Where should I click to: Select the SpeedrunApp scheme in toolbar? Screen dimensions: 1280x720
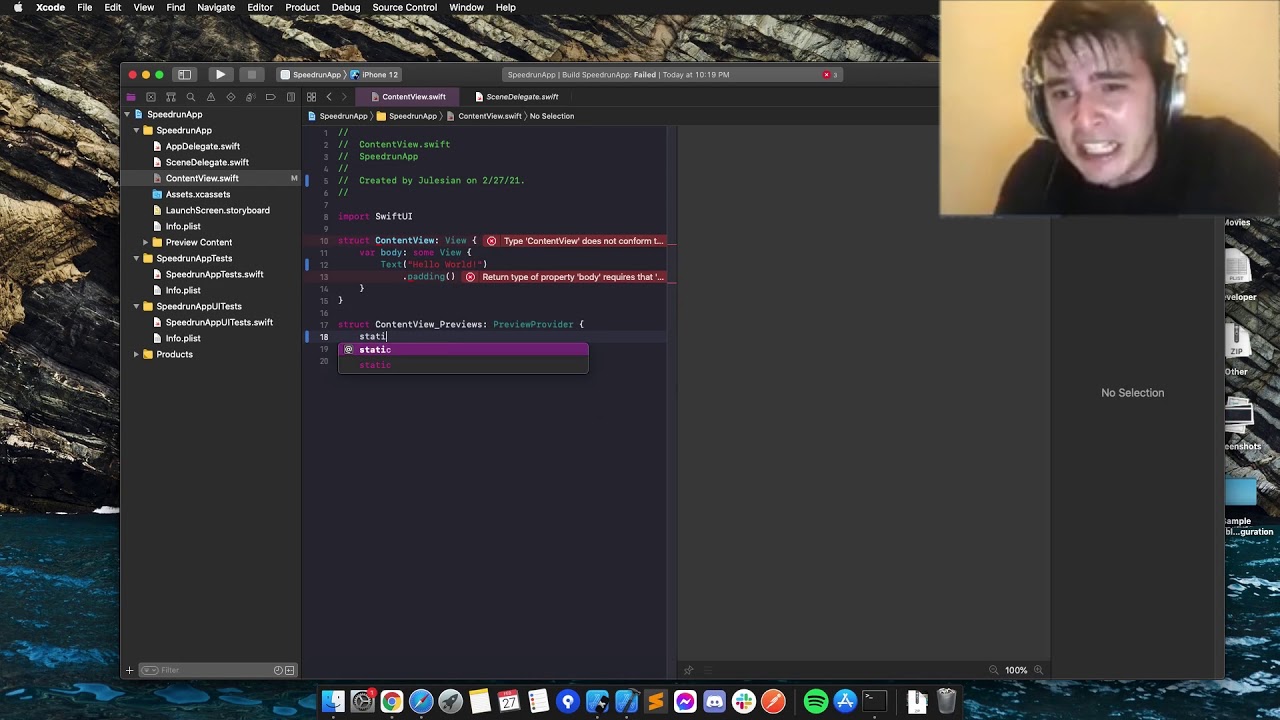(311, 75)
